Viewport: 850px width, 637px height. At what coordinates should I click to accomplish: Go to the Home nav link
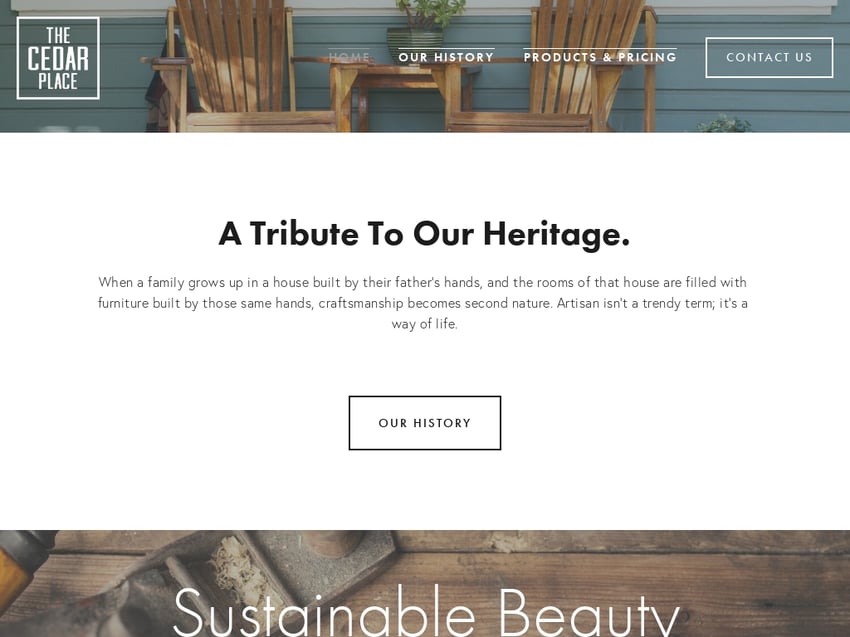(349, 57)
